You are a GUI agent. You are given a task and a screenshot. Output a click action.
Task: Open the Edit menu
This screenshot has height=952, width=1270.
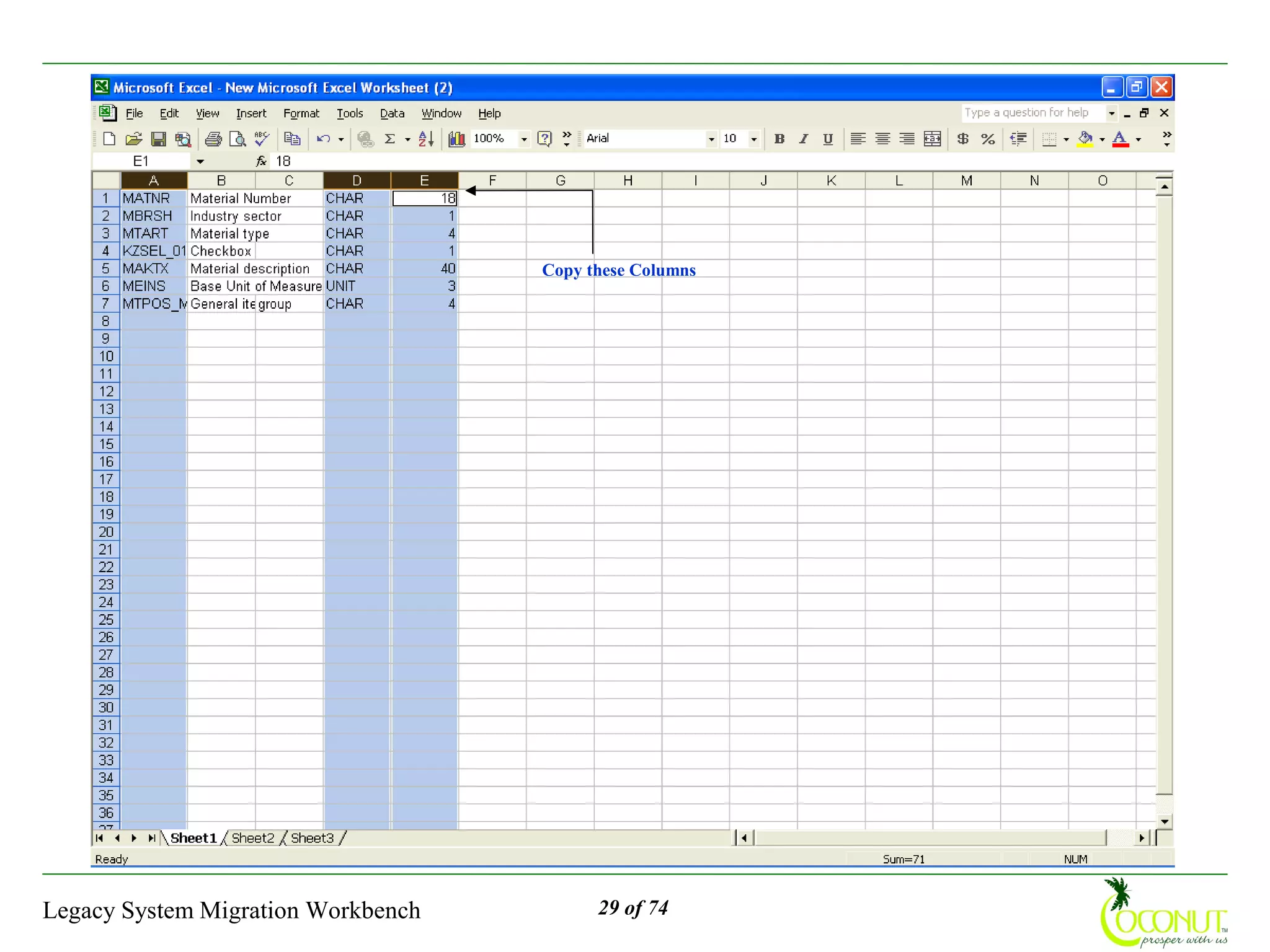tap(169, 113)
